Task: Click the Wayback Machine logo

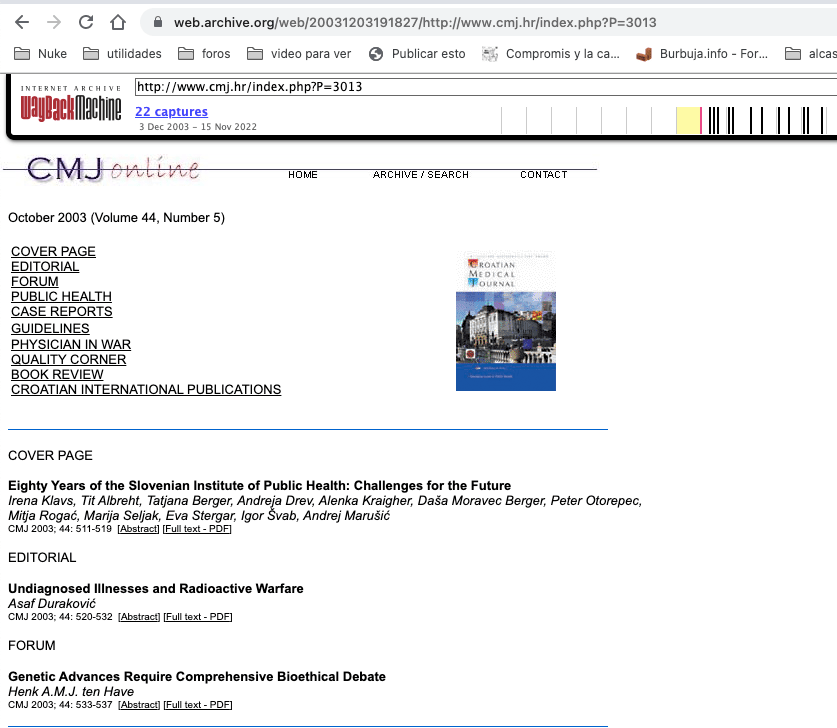Action: [x=70, y=105]
